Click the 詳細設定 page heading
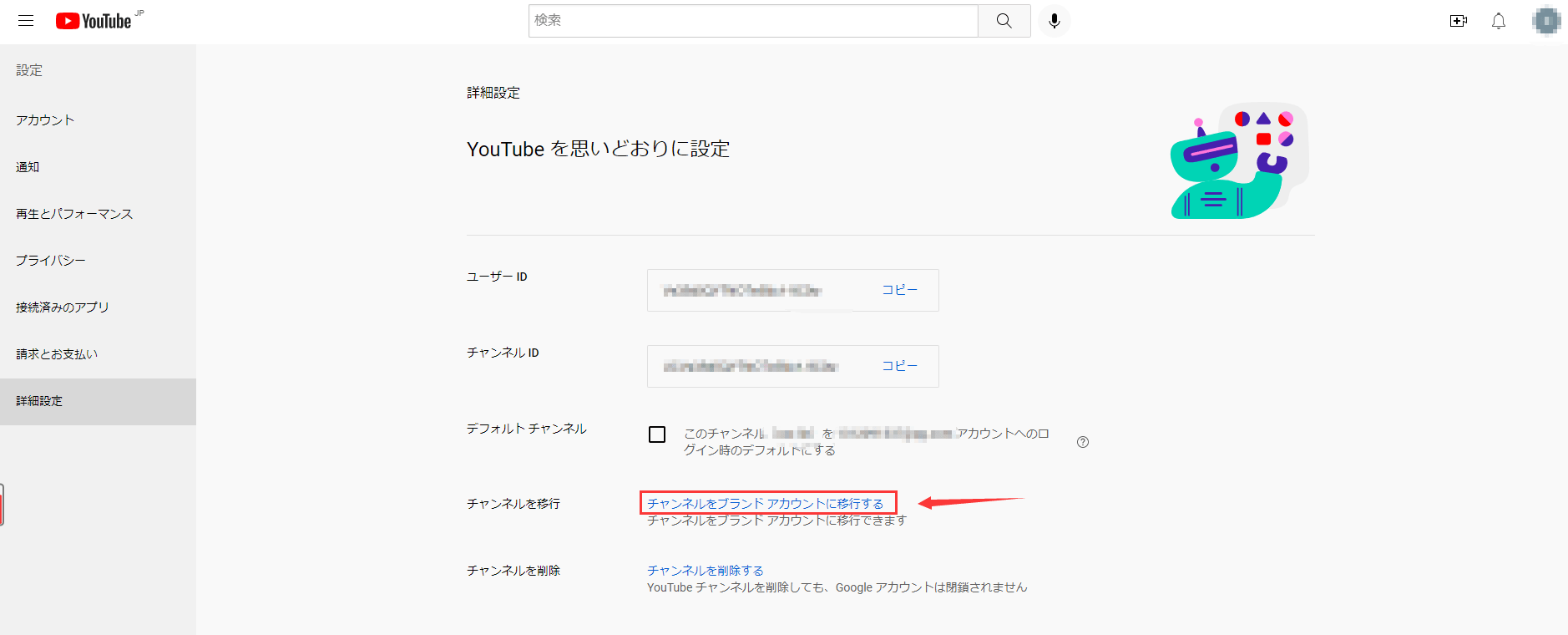This screenshot has width=1568, height=635. [x=493, y=93]
